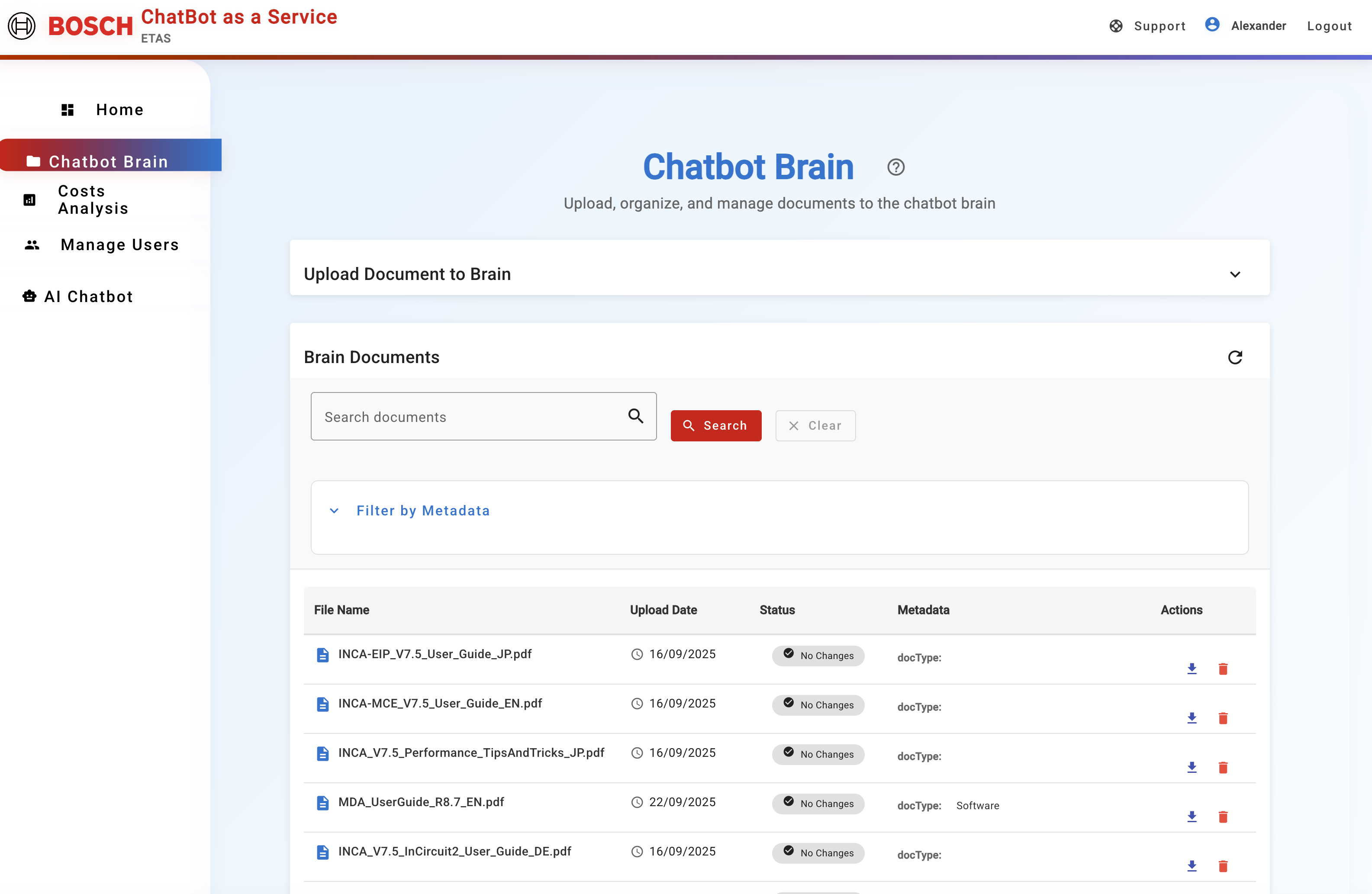Download MDA_UserGuide_R8.7_EN.pdf
Image resolution: width=1372 pixels, height=894 pixels.
1192,816
